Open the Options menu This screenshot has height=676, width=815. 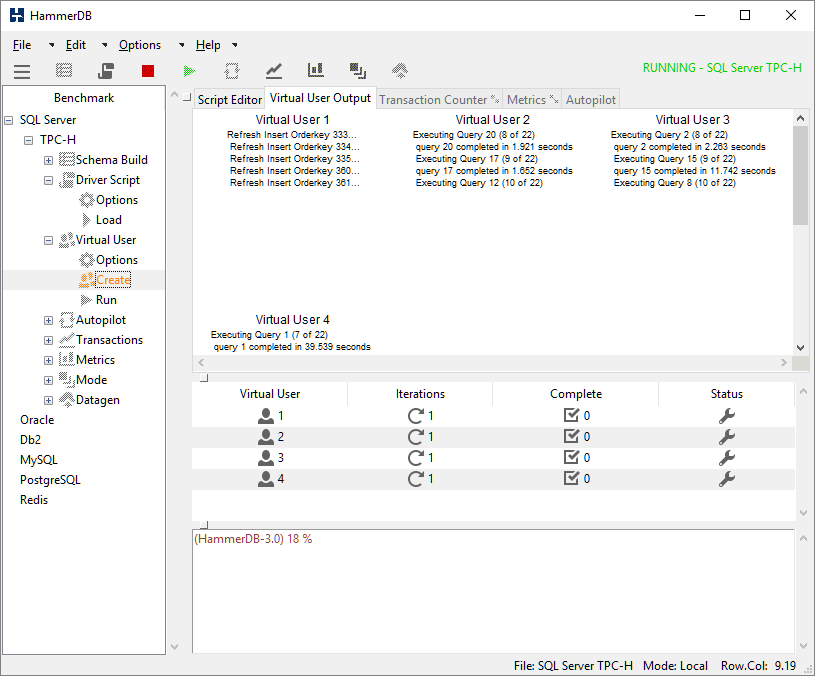[x=140, y=45]
